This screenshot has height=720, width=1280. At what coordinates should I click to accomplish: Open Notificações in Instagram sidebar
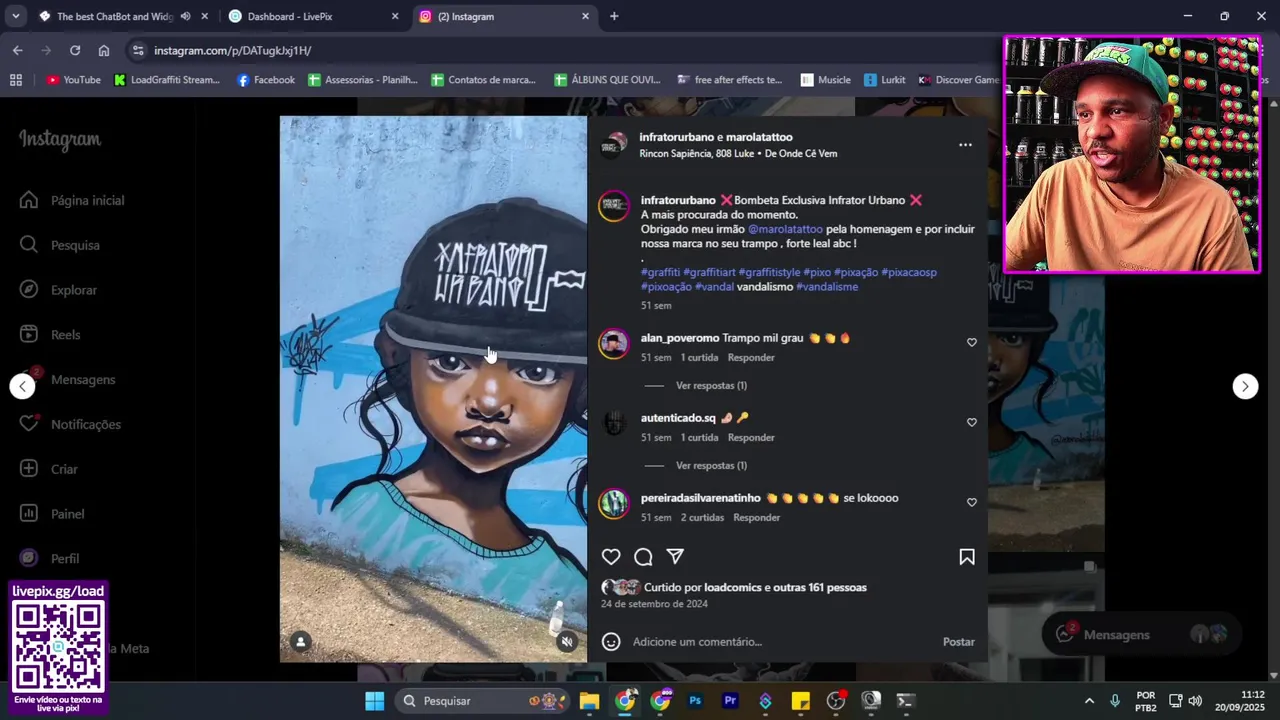tap(70, 424)
